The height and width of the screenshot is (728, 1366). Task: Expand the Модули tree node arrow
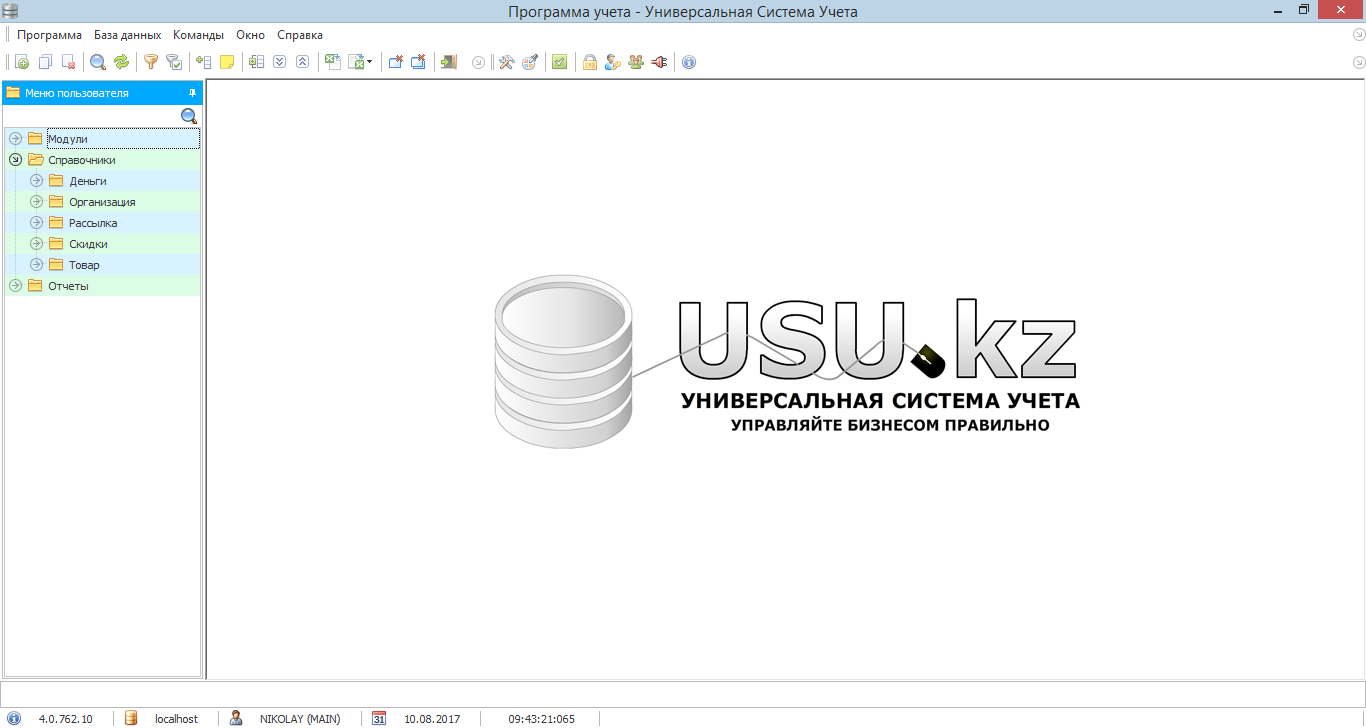point(15,139)
